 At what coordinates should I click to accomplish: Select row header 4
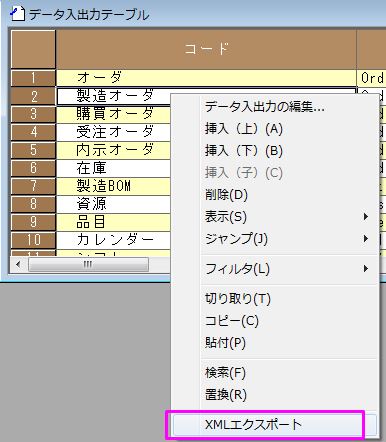point(33,132)
